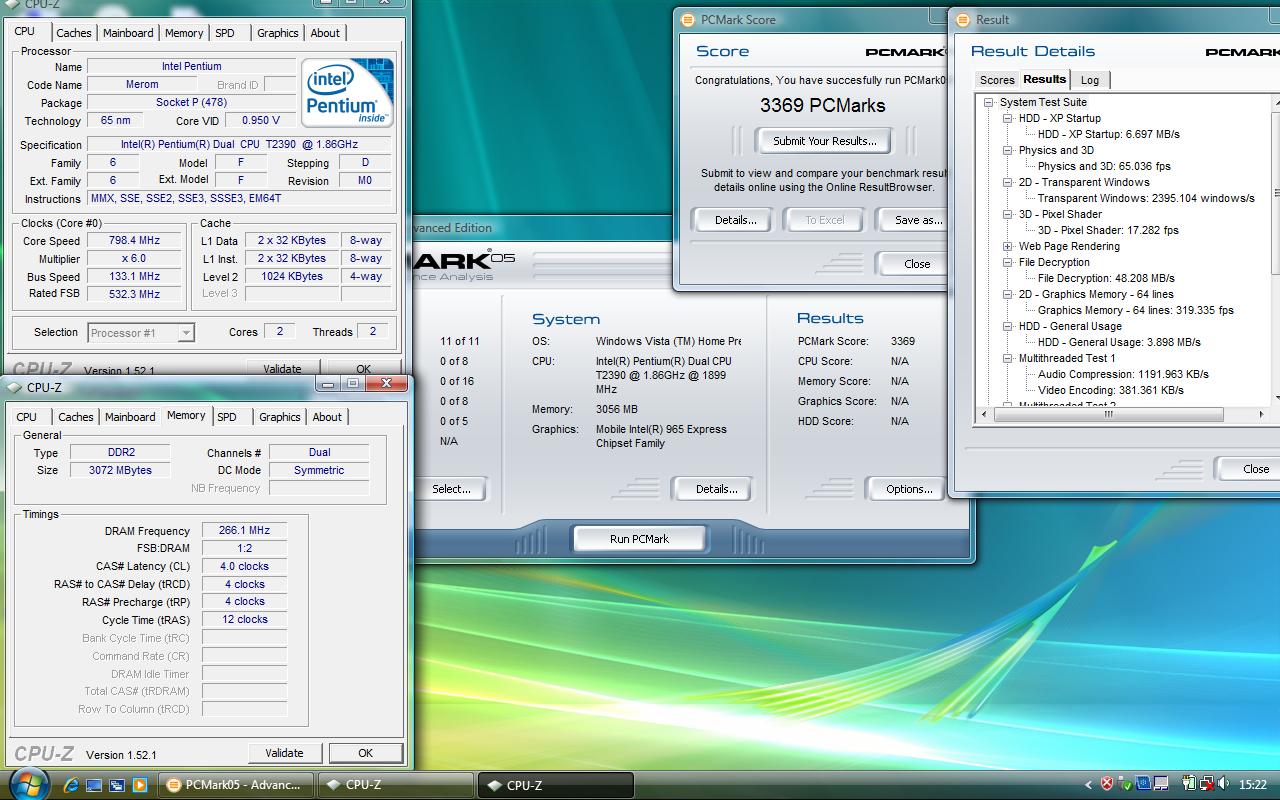Viewport: 1280px width, 800px height.
Task: Click the Run PCMark button
Action: (x=639, y=539)
